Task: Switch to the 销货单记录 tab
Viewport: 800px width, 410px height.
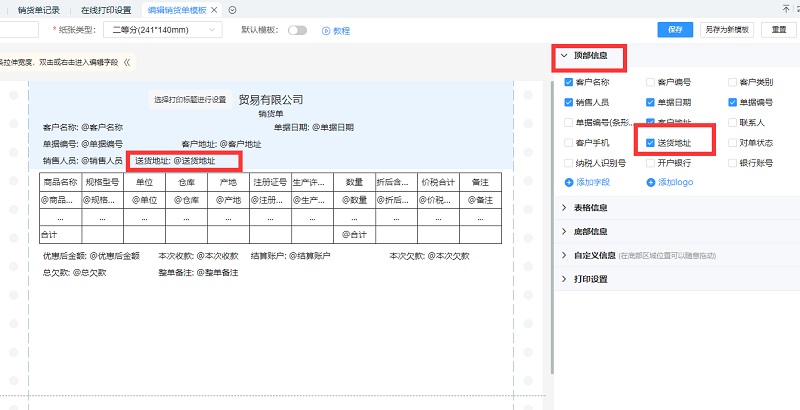Action: pyautogui.click(x=39, y=9)
